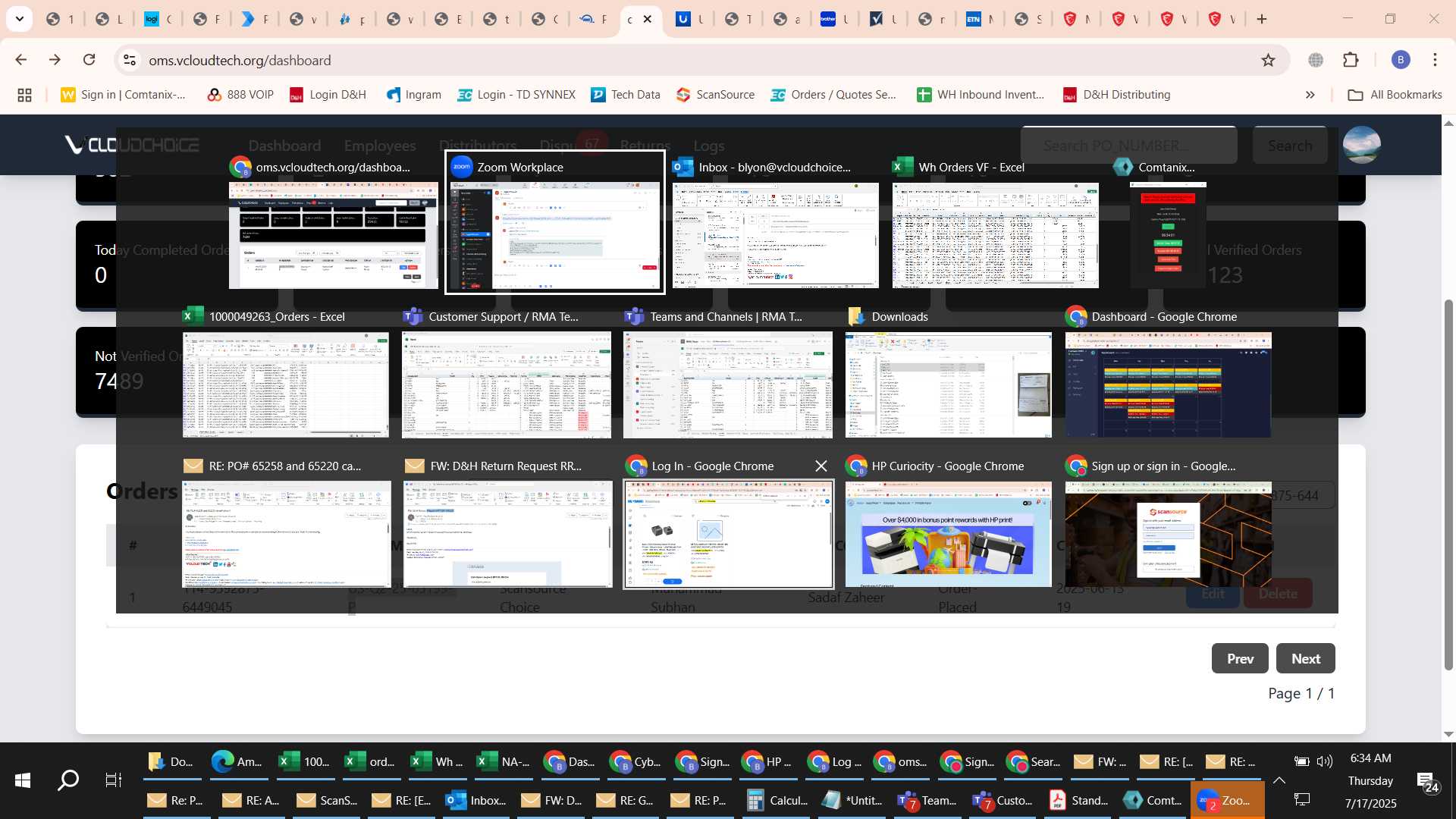Image resolution: width=1456 pixels, height=819 pixels.
Task: Open the Calculator taskbar item
Action: point(778,800)
